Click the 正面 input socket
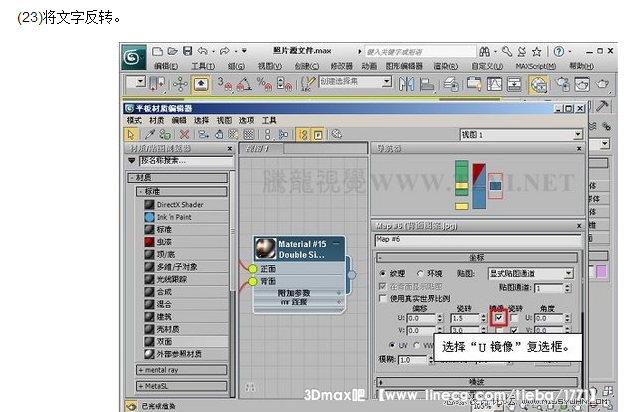This screenshot has width=625, height=412. point(252,269)
